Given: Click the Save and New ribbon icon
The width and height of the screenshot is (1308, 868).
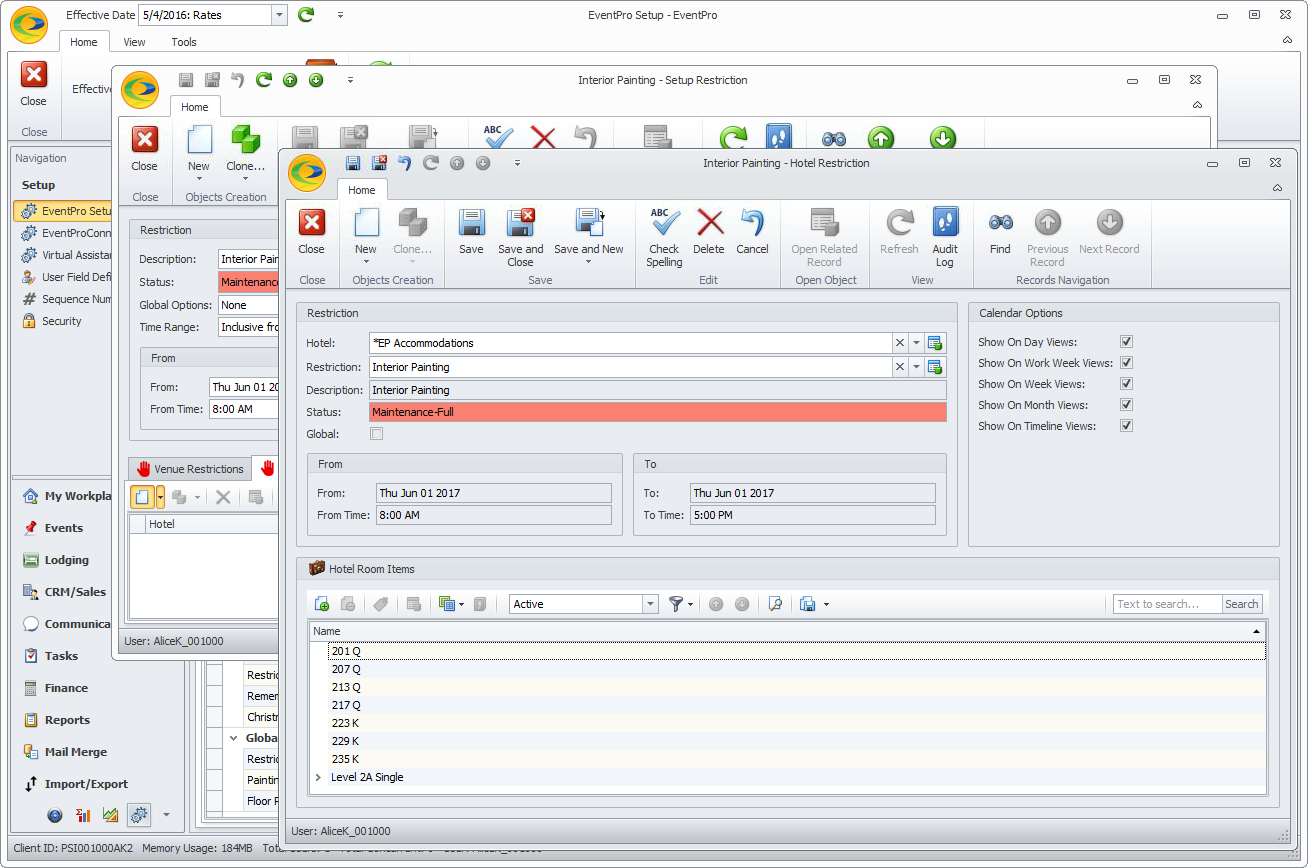Looking at the screenshot, I should (x=588, y=222).
